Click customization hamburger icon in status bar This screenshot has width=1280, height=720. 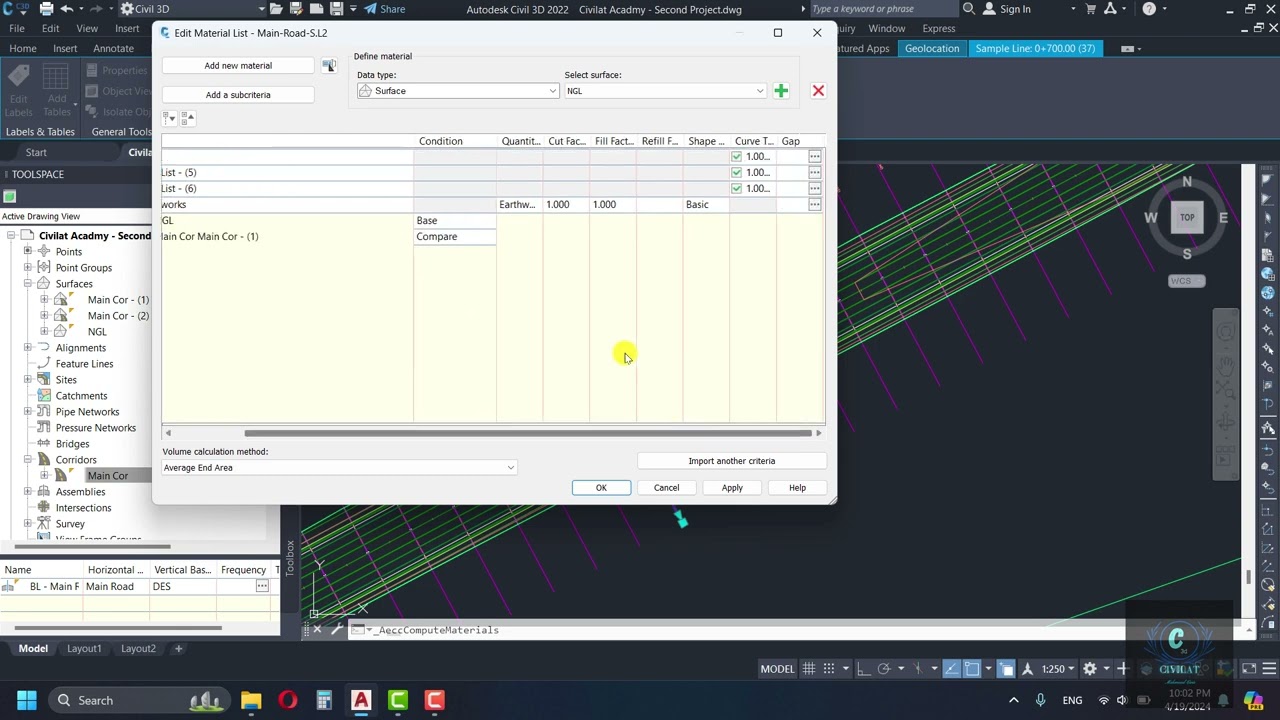click(1268, 669)
